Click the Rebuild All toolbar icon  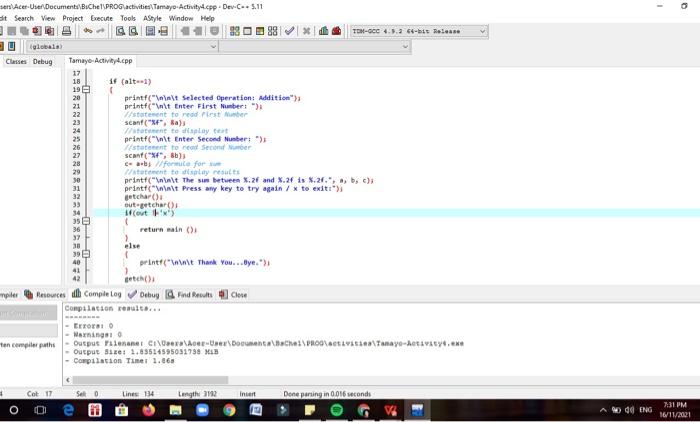pos(272,31)
